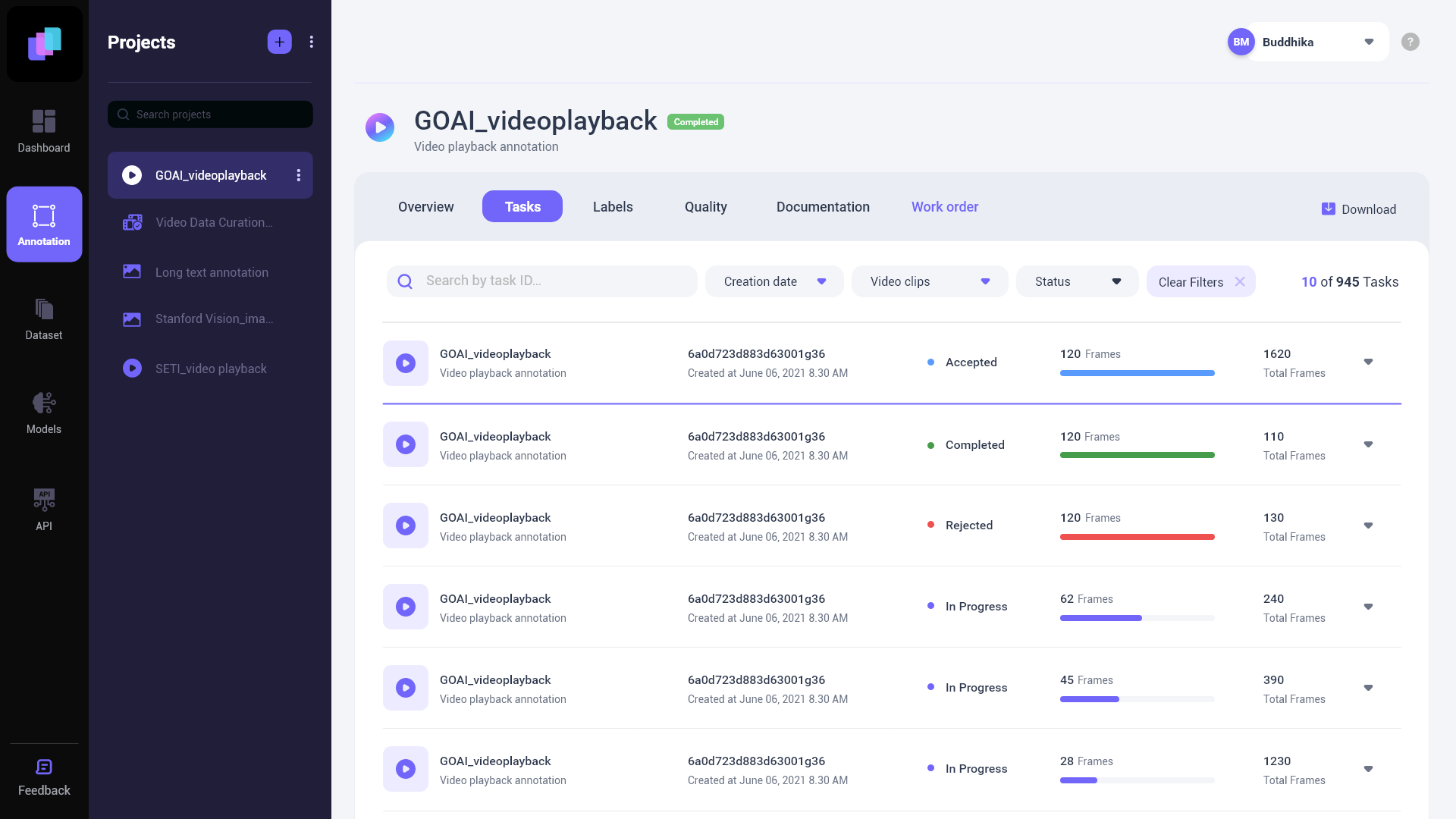Click the Download button
Screen dimensions: 1456x819
point(1360,209)
